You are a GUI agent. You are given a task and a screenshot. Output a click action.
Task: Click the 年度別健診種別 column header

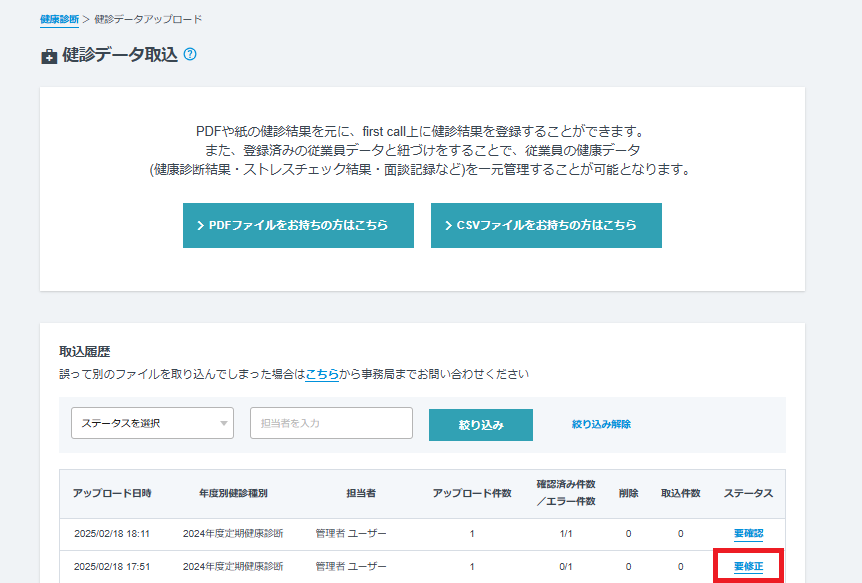[233, 493]
